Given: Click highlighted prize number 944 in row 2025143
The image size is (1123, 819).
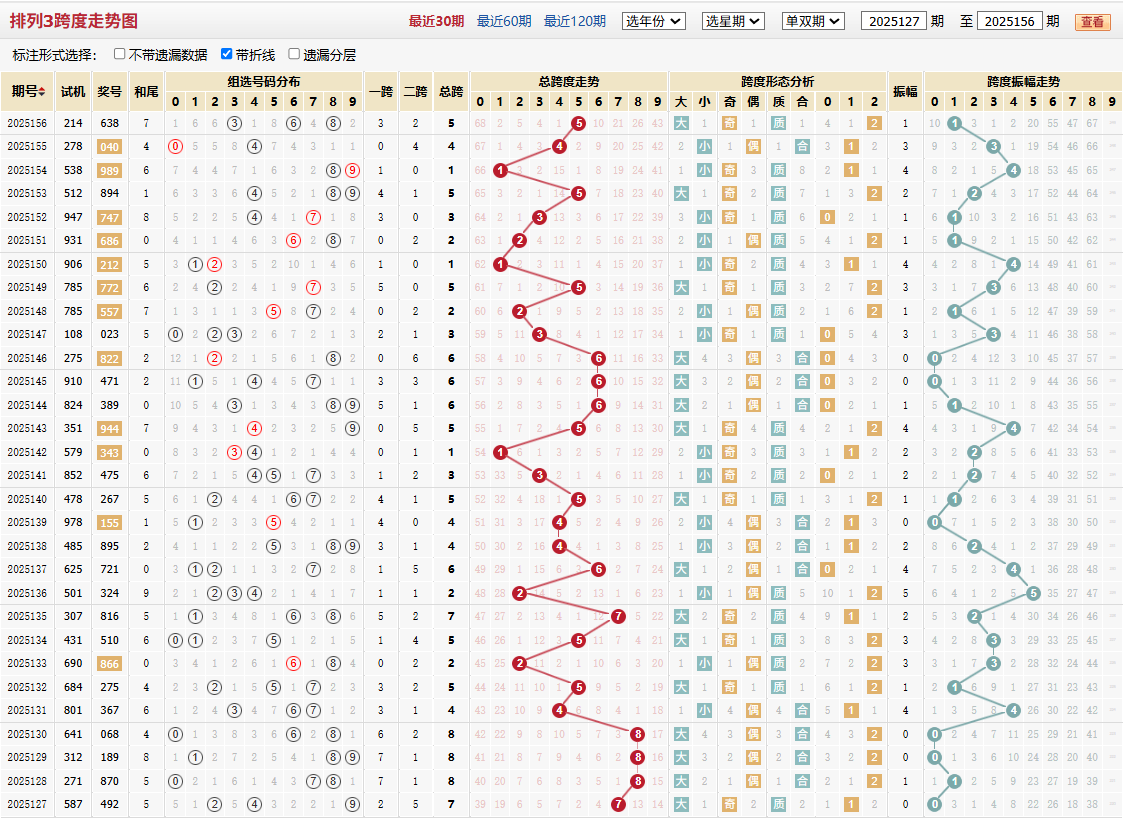Looking at the screenshot, I should 110,429.
